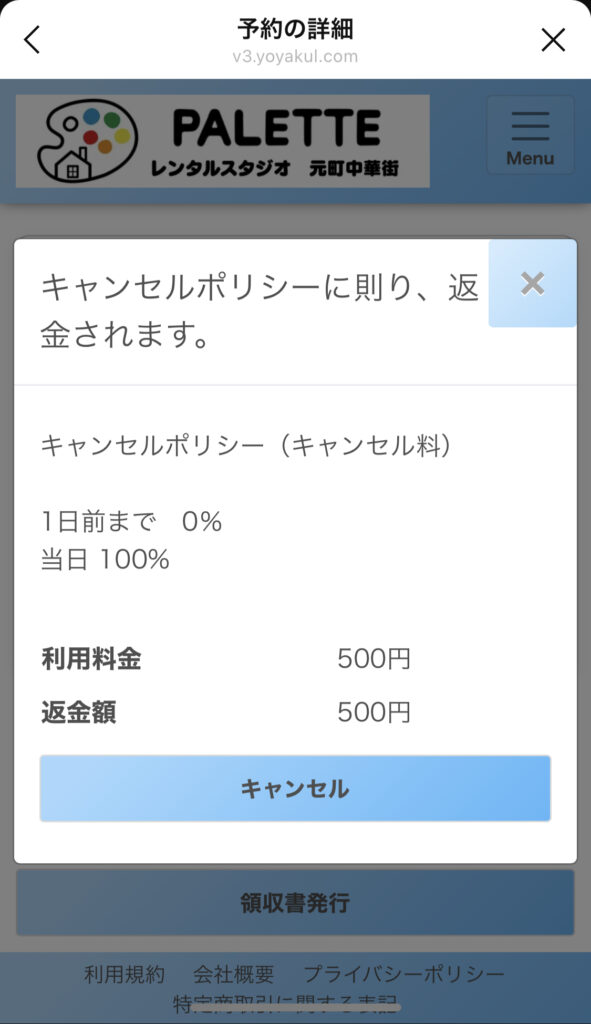Viewport: 591px width, 1024px height.
Task: Open the 特定商取引に関する表記 link
Action: pos(285,1004)
